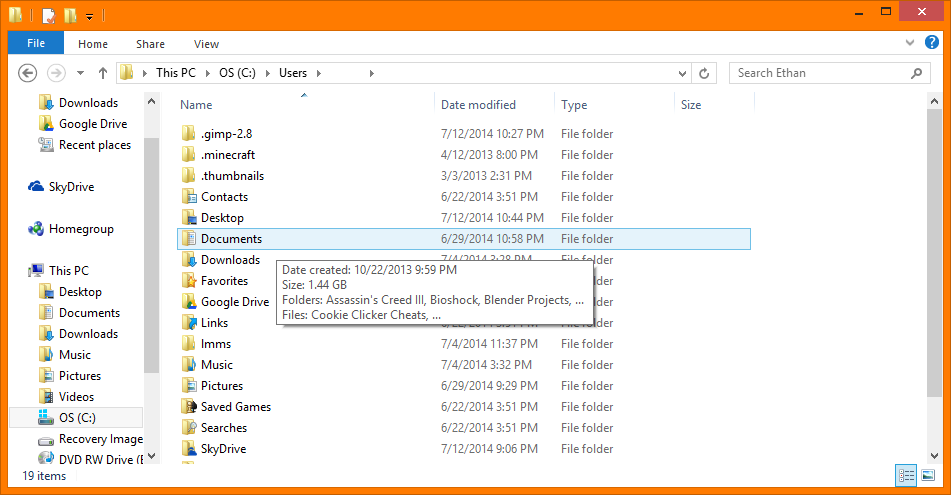Expand the ribbon with the chevron
The width and height of the screenshot is (951, 495).
tap(909, 43)
